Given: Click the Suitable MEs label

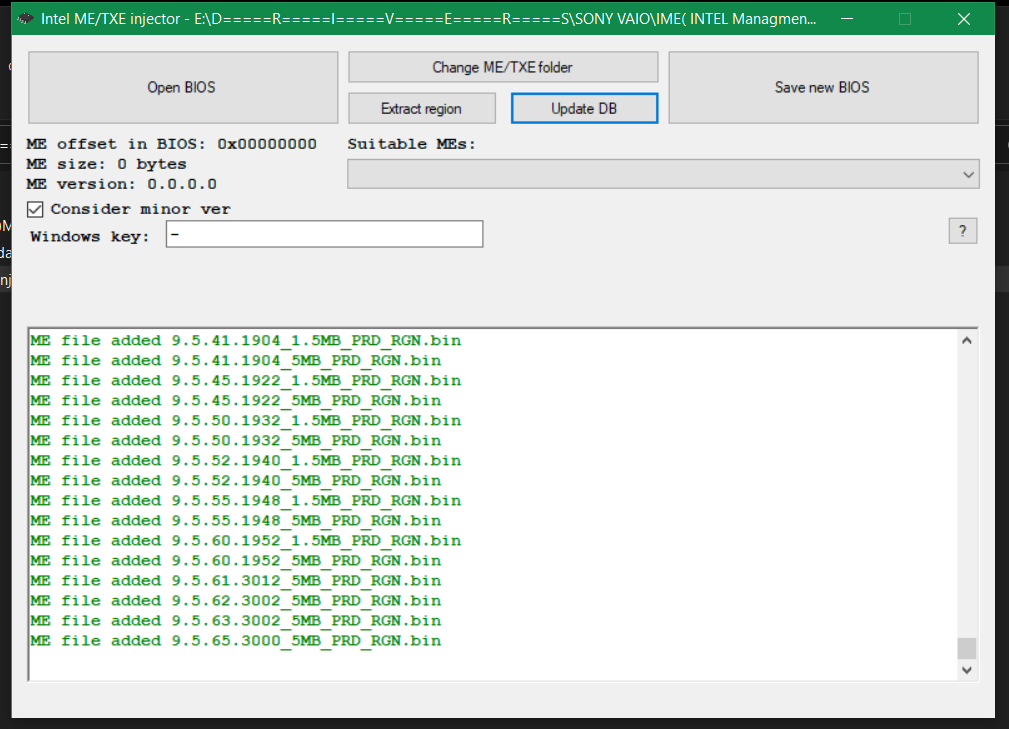Looking at the screenshot, I should click(411, 143).
